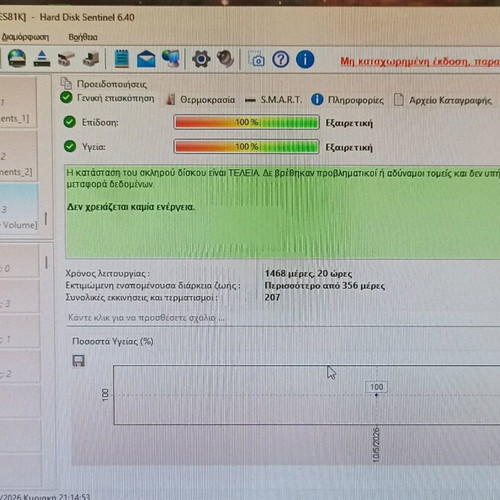Viewport: 500px width, 500px height.
Task: Click the red unregistered version link
Action: (420, 62)
